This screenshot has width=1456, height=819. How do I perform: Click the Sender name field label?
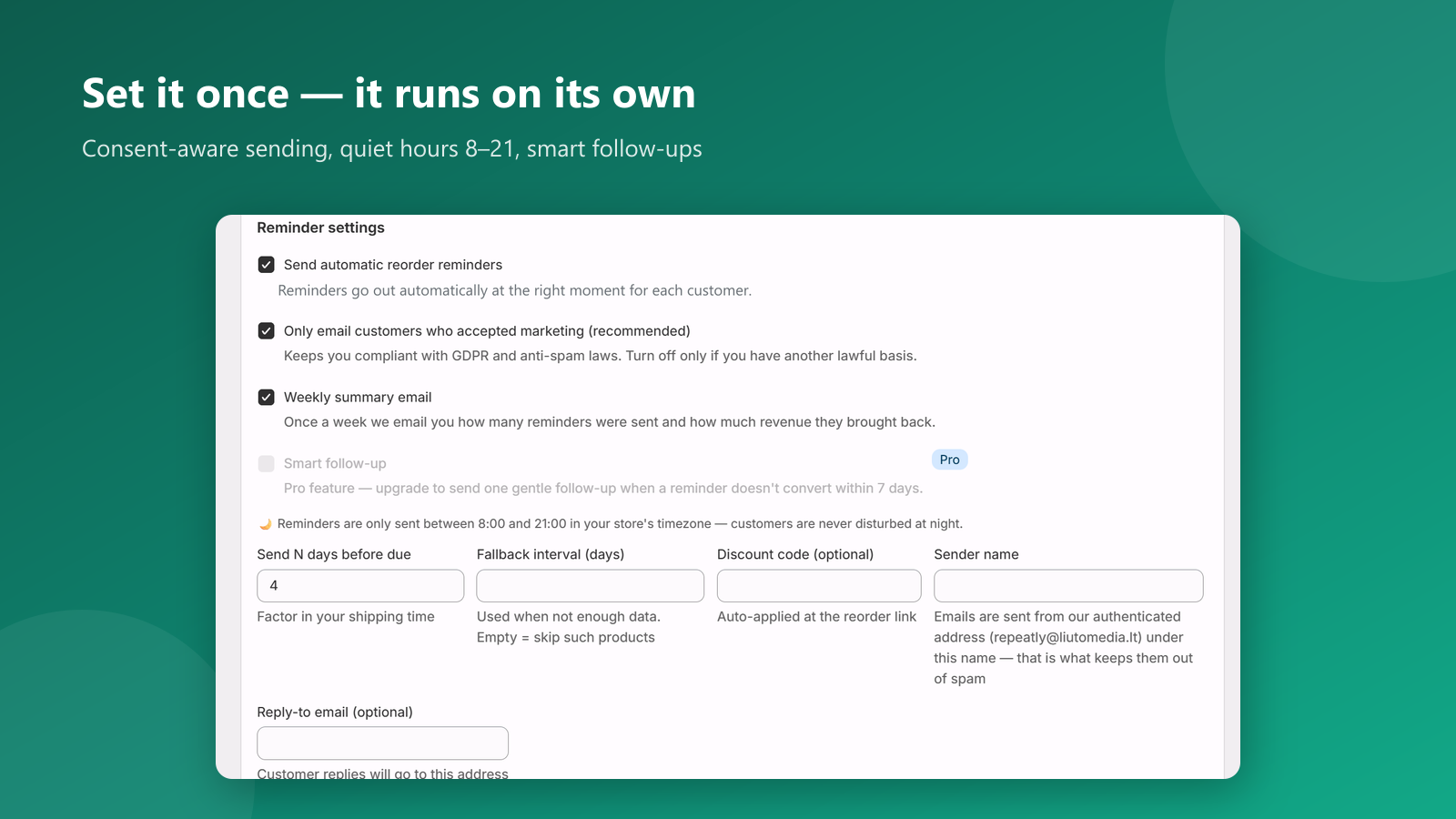(976, 554)
